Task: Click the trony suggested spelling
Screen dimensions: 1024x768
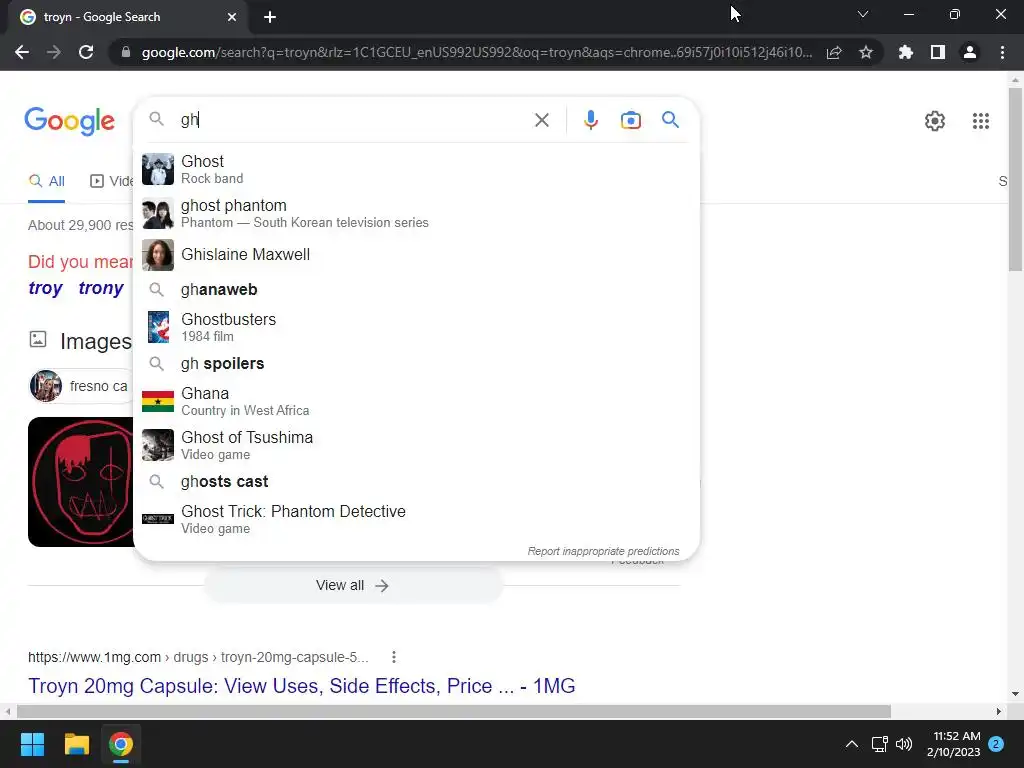Action: pos(101,288)
